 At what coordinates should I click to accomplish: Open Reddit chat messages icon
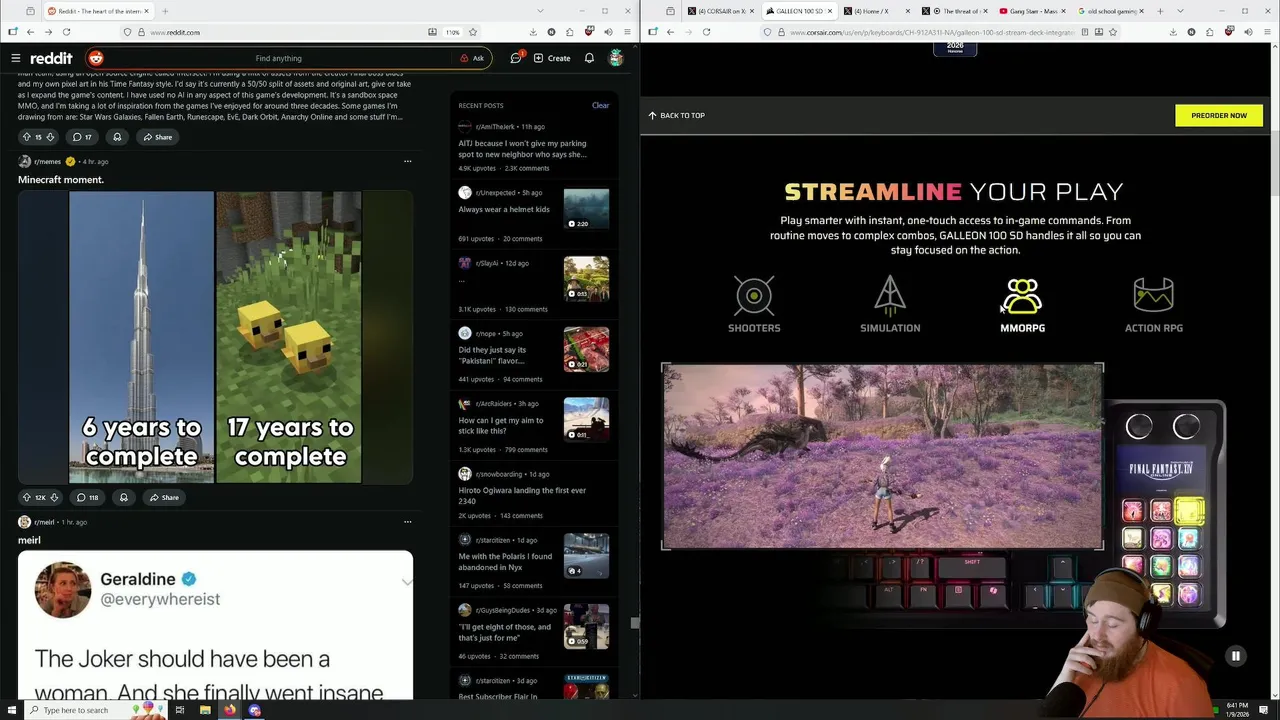pyautogui.click(x=516, y=58)
